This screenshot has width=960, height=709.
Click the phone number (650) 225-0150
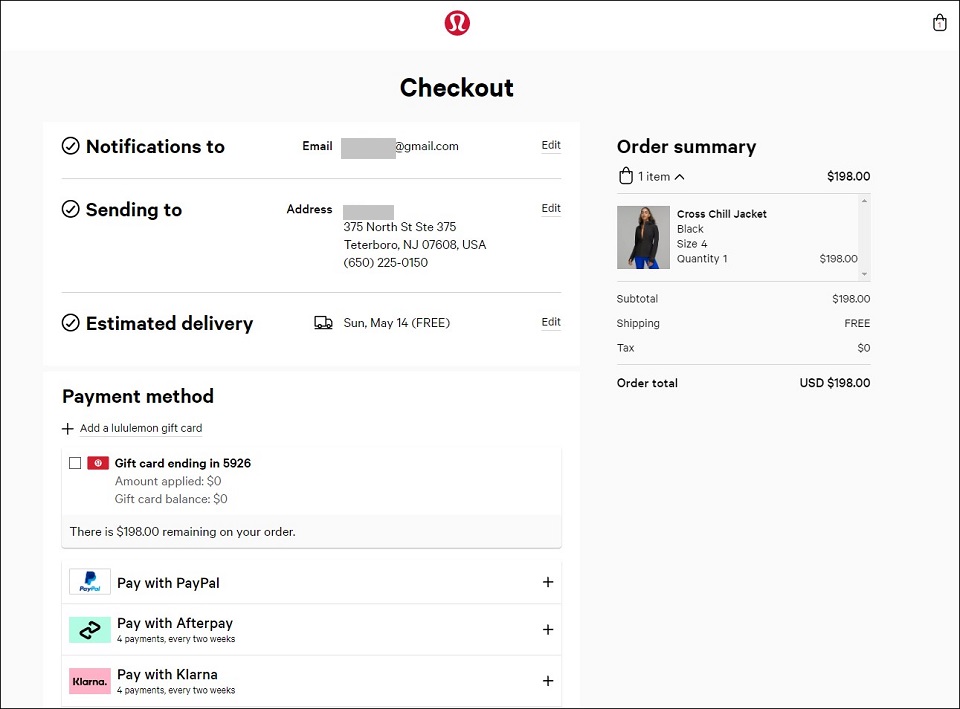coord(386,263)
